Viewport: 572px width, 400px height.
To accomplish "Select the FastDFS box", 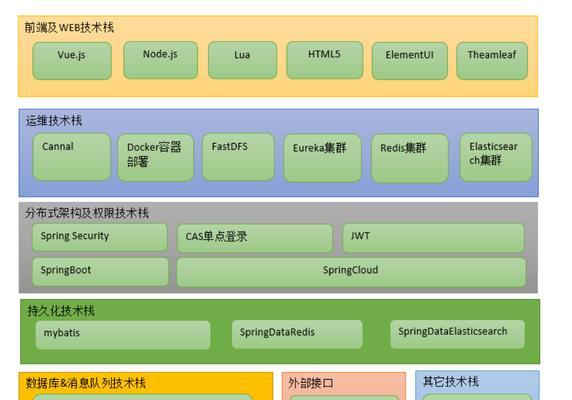I will (238, 157).
